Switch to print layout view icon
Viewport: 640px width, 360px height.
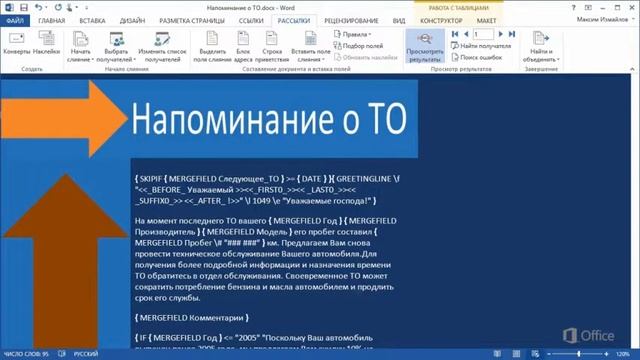(x=516, y=354)
